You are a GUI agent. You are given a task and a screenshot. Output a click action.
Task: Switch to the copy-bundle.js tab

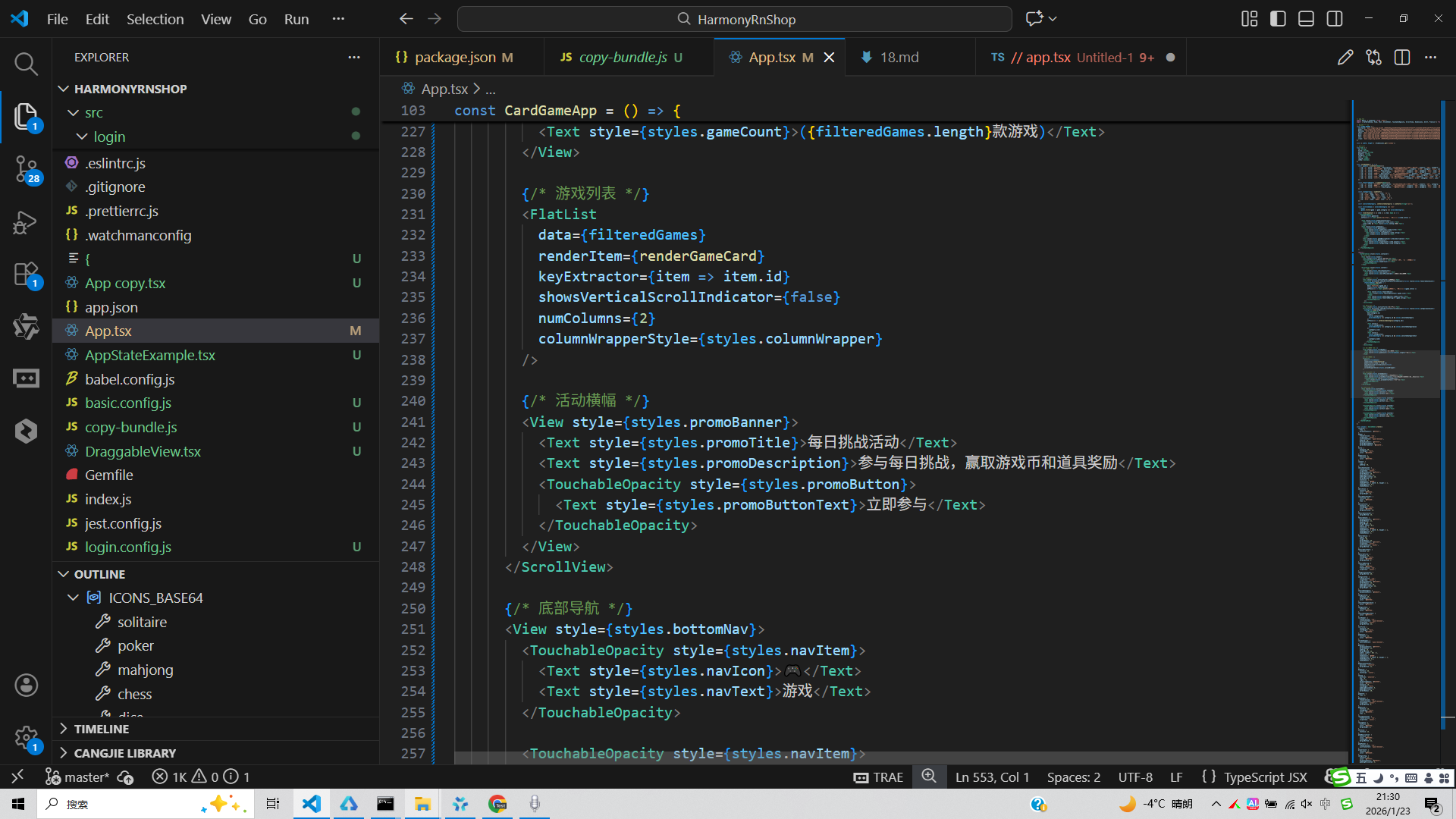(x=622, y=58)
